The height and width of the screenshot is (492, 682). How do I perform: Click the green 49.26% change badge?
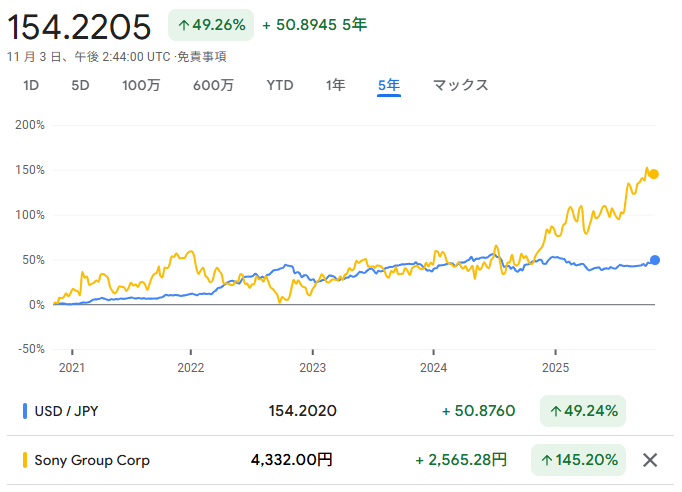[211, 25]
